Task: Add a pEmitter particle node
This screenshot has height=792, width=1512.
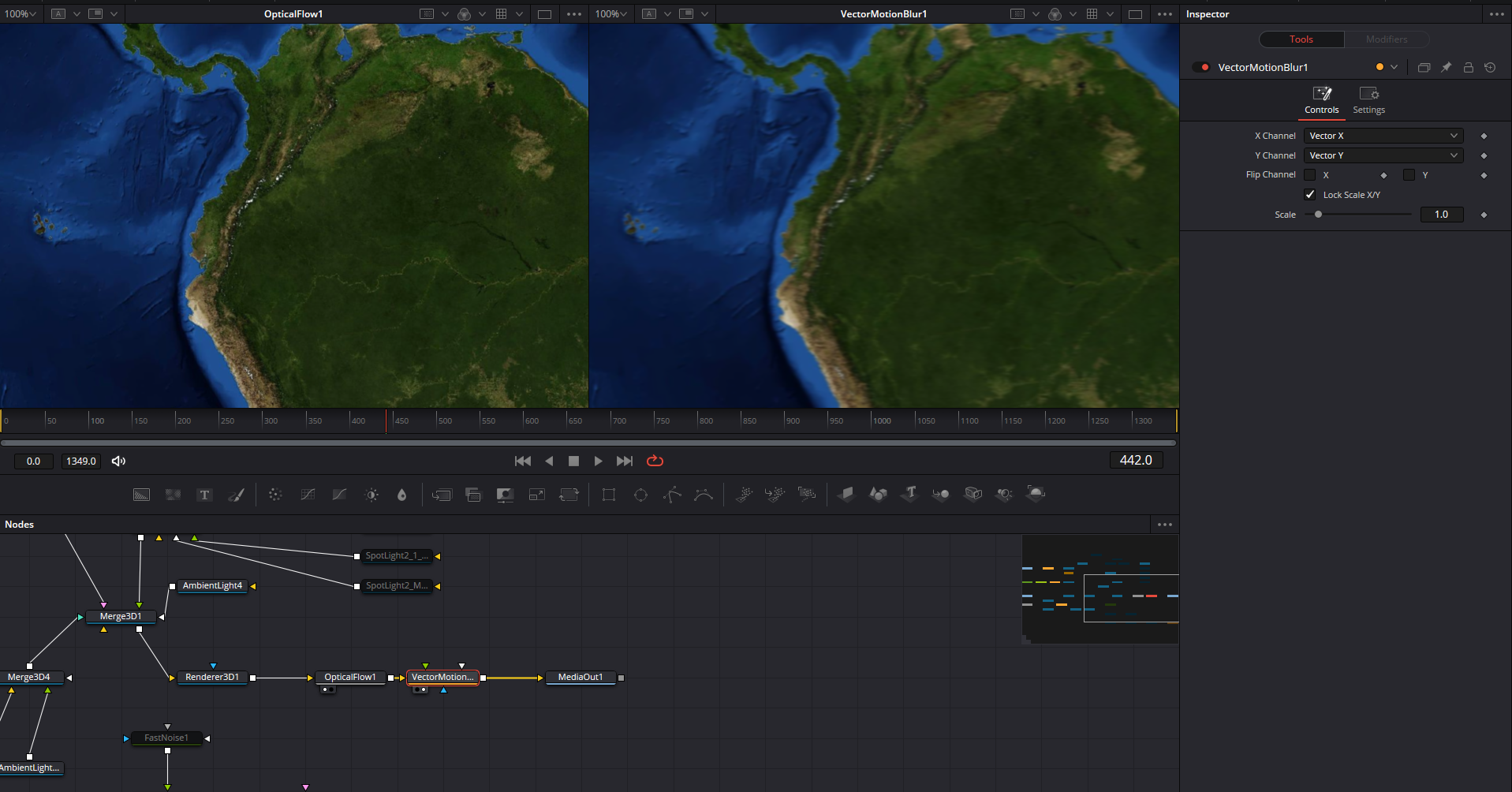Action: tap(744, 495)
